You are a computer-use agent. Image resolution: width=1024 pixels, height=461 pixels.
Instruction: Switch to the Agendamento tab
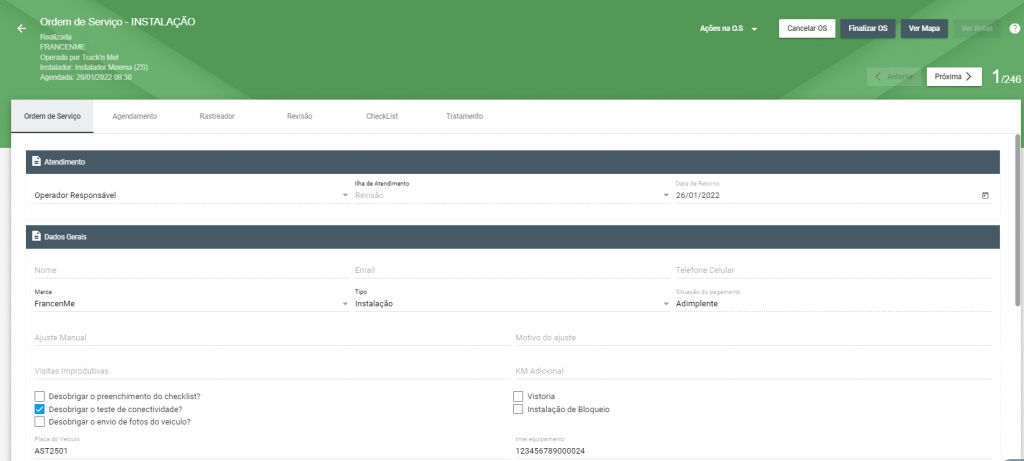point(135,116)
